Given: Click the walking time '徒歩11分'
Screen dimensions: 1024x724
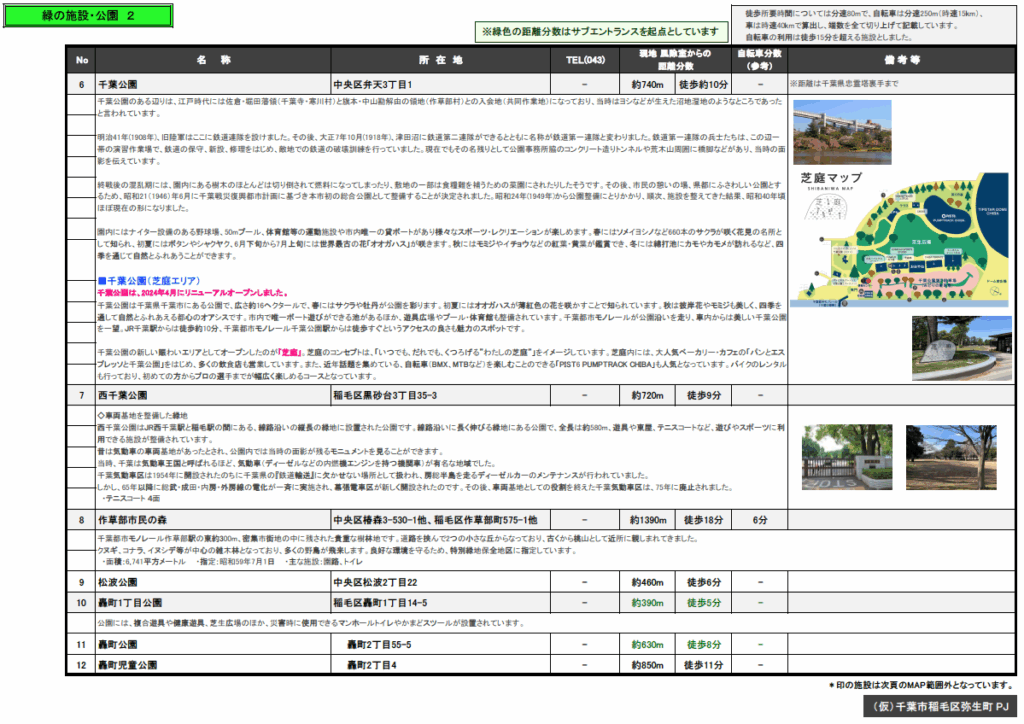Looking at the screenshot, I should click(703, 665).
